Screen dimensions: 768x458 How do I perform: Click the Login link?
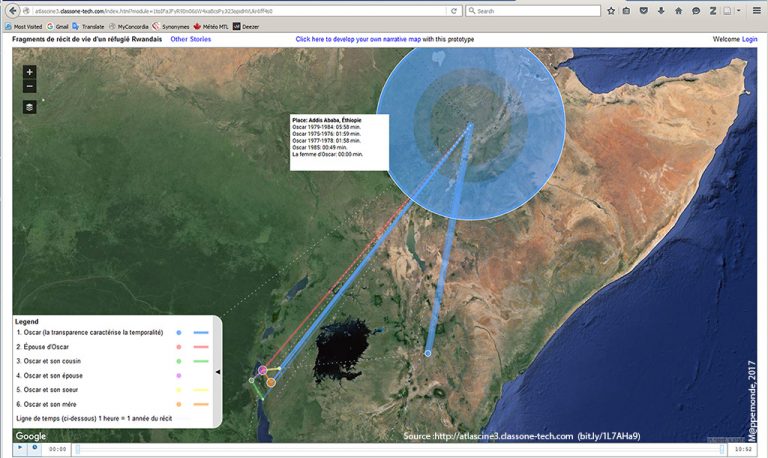click(x=749, y=39)
